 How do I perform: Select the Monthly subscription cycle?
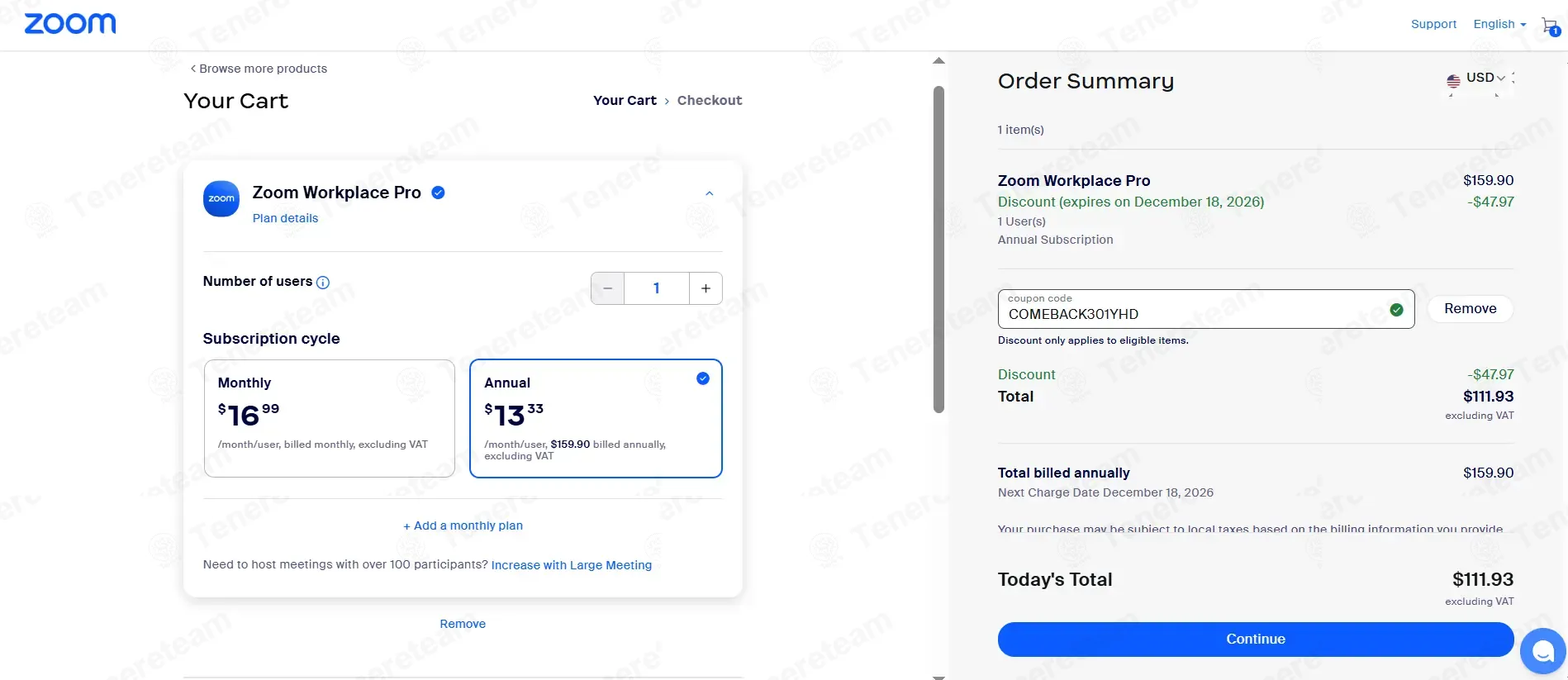click(x=329, y=418)
